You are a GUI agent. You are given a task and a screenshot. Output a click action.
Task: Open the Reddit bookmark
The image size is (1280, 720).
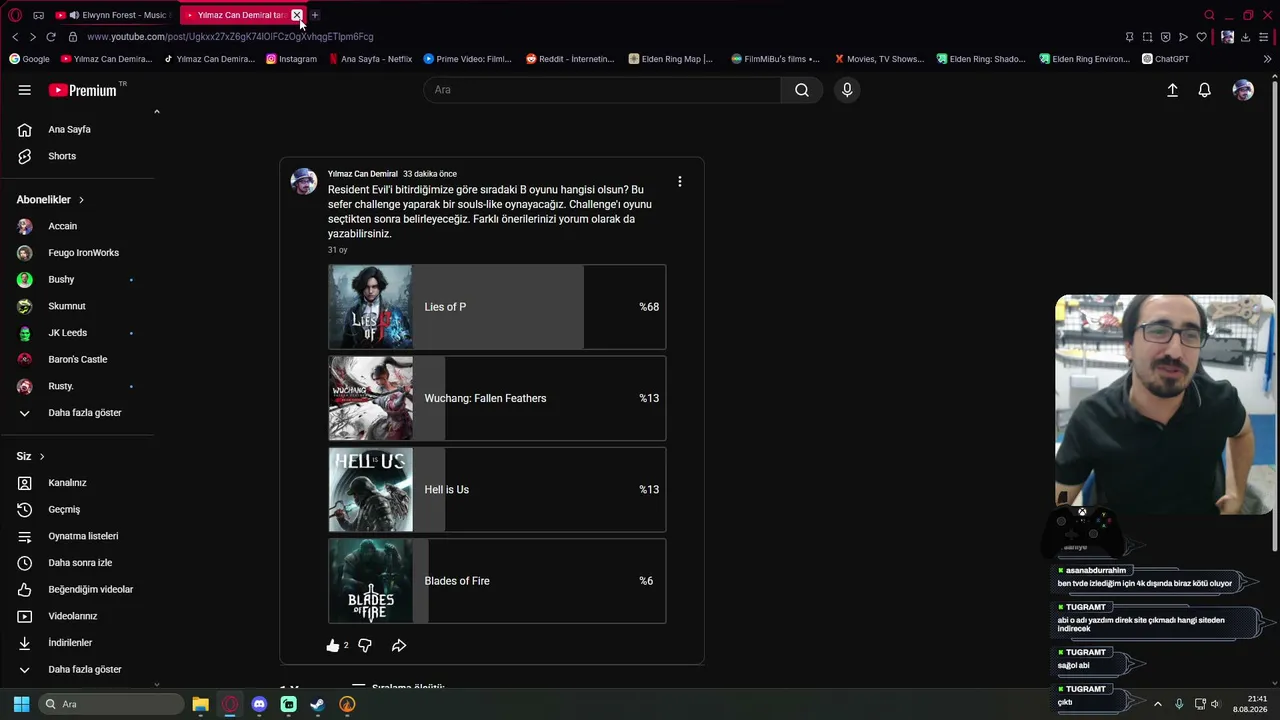coord(570,59)
